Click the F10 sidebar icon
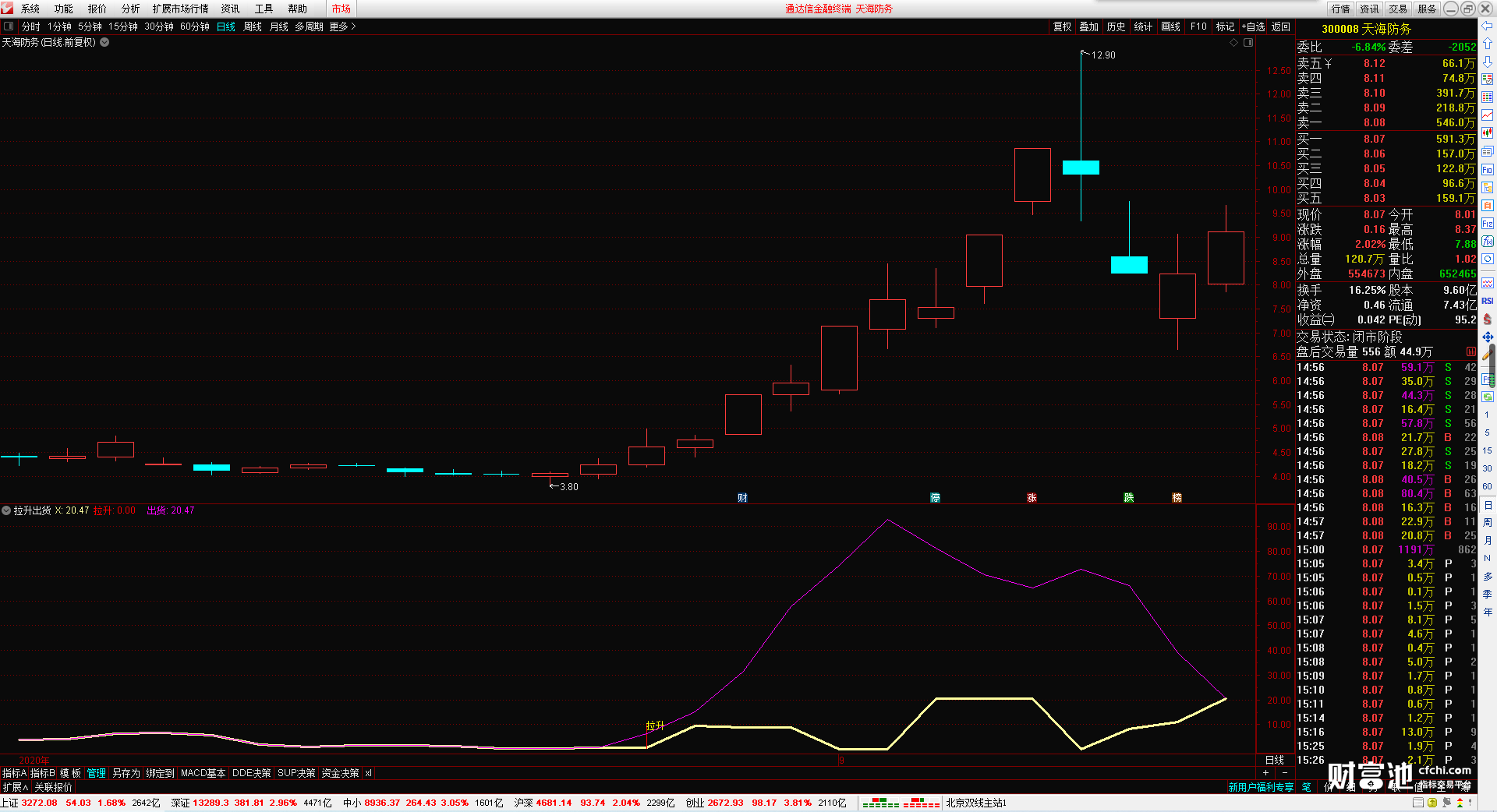Image resolution: width=1497 pixels, height=812 pixels. pos(1488,170)
